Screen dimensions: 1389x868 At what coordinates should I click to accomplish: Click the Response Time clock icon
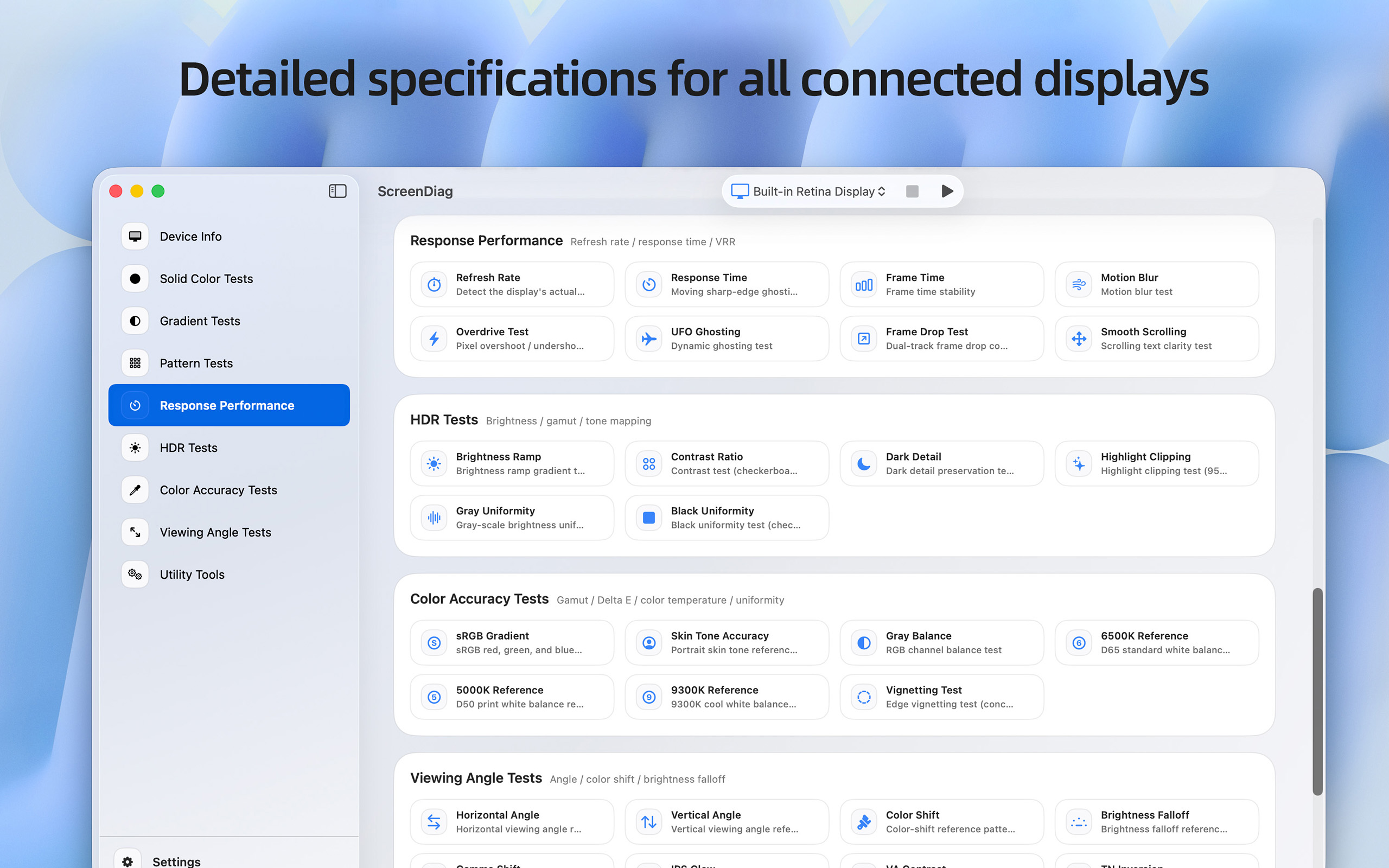(x=649, y=284)
